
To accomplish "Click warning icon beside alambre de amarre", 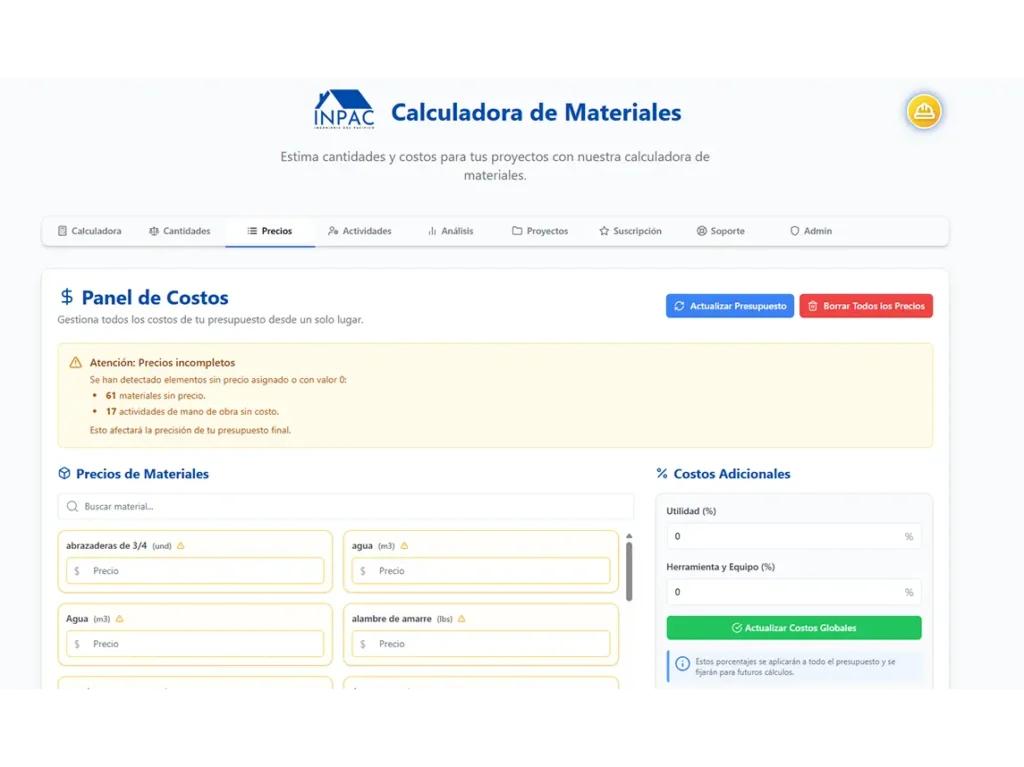I will point(461,619).
